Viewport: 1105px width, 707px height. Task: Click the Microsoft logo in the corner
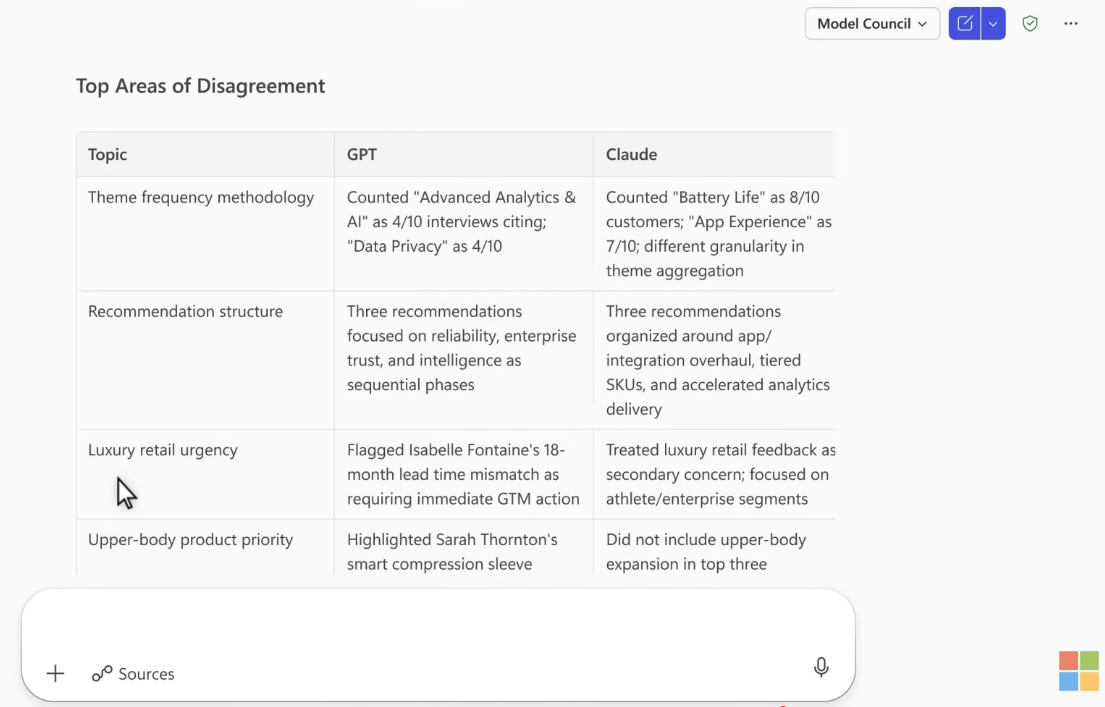[x=1079, y=671]
